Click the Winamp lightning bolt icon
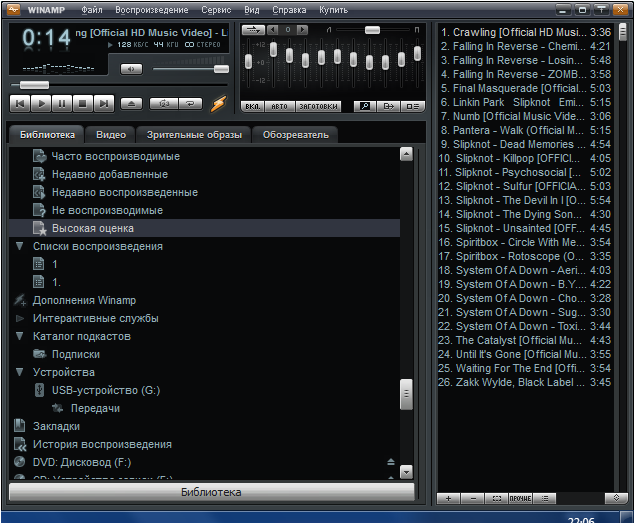 (x=218, y=104)
